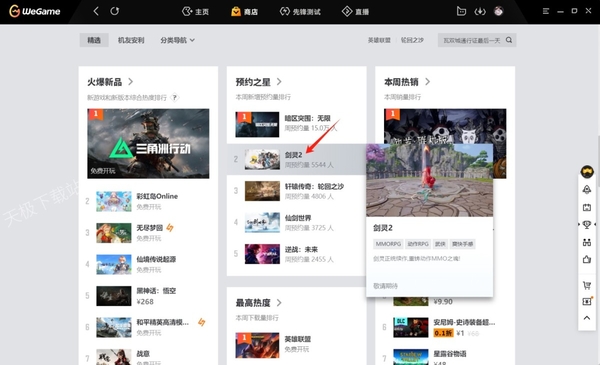The height and width of the screenshot is (365, 600).
Task: Open the 剑灵2 reservation row
Action: click(x=297, y=160)
